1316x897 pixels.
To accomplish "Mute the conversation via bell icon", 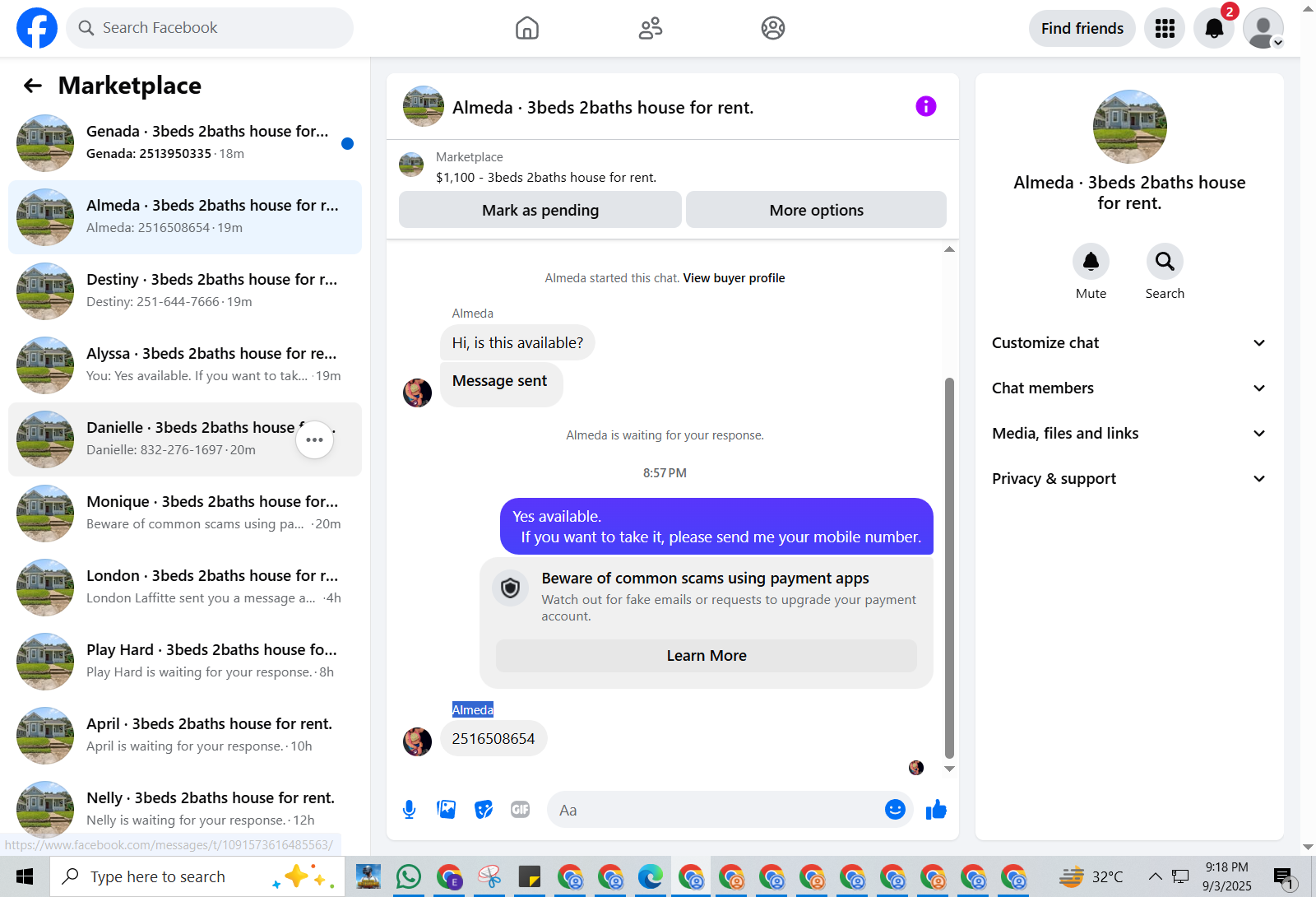I will pos(1091,262).
